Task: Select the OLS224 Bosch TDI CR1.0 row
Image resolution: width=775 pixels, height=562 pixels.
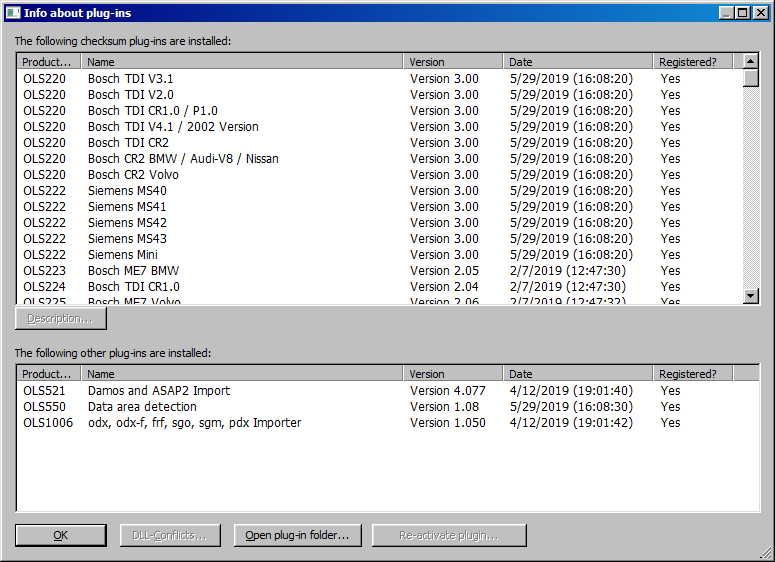Action: 380,287
